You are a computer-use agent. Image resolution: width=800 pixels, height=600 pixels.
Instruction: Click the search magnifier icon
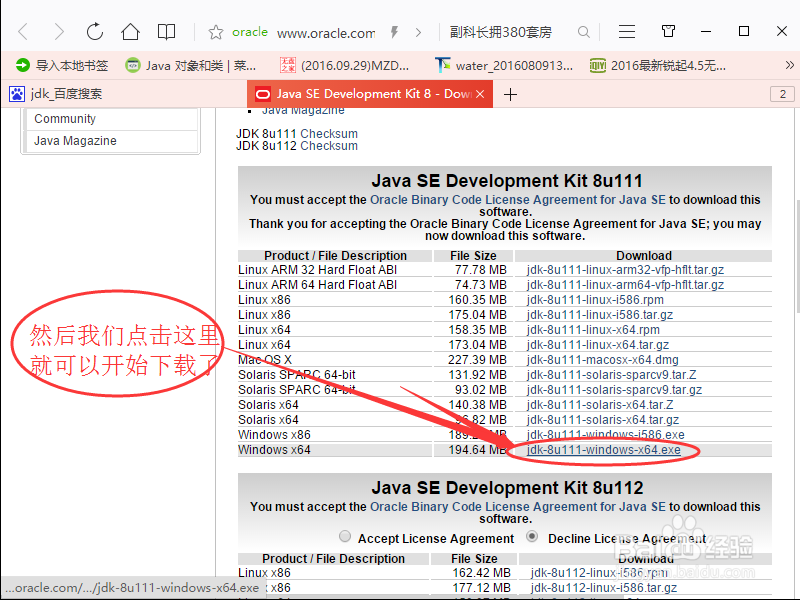click(584, 33)
